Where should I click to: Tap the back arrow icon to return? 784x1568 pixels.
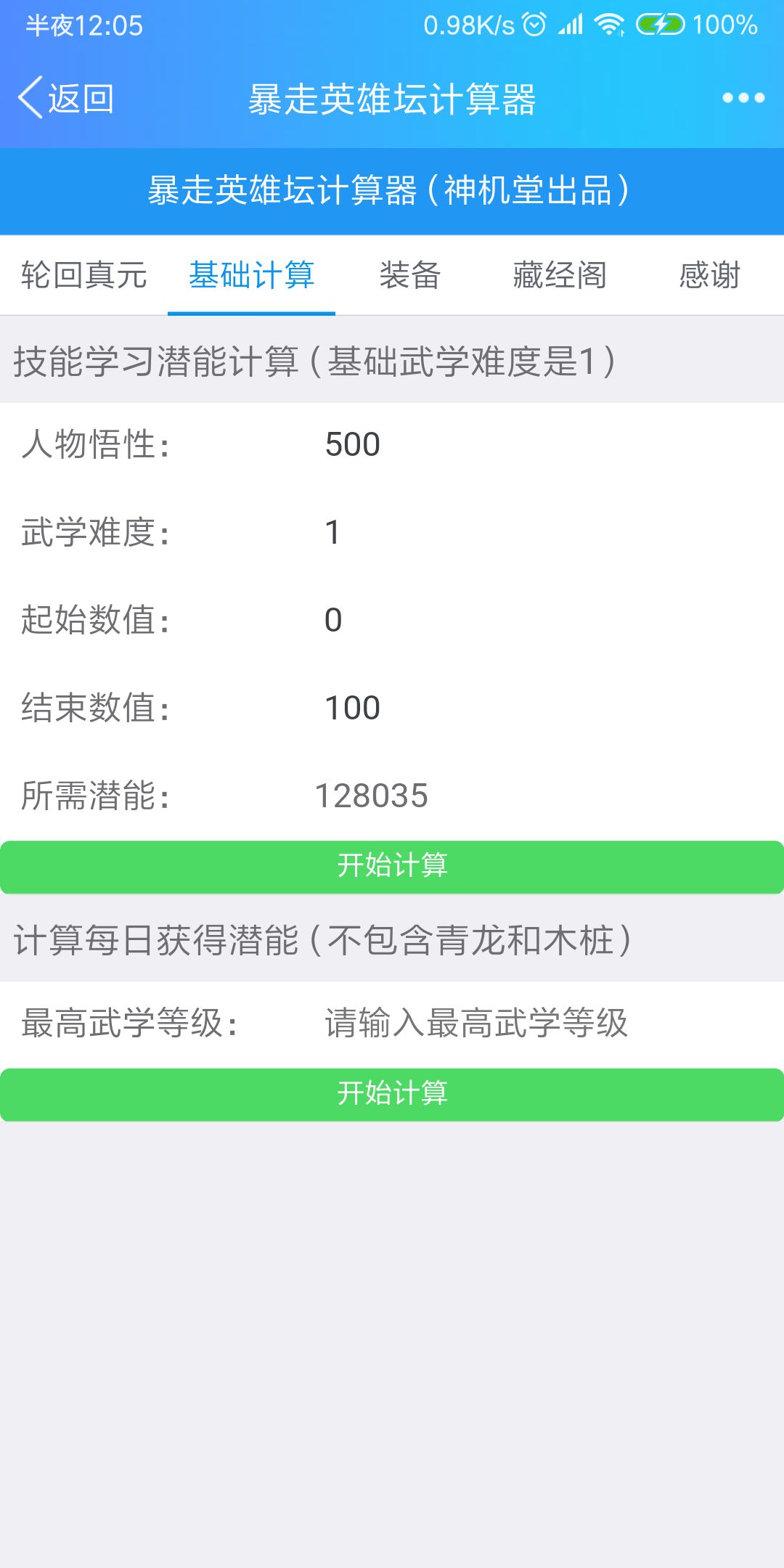tap(30, 98)
